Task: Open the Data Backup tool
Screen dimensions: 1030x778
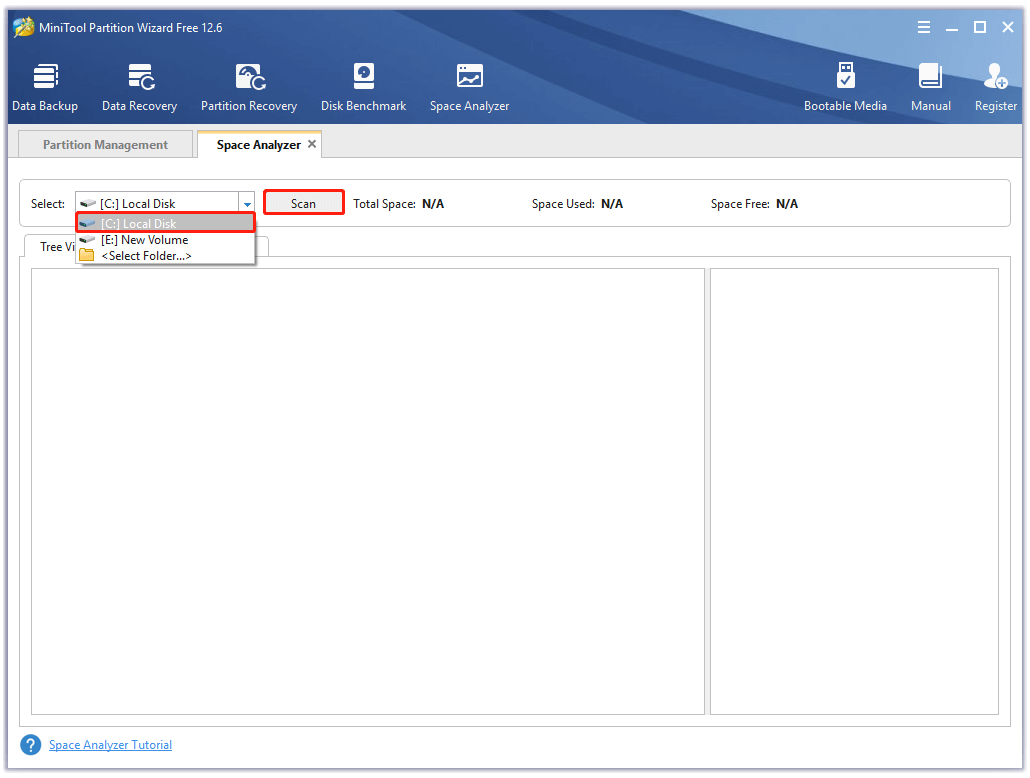Action: point(45,85)
